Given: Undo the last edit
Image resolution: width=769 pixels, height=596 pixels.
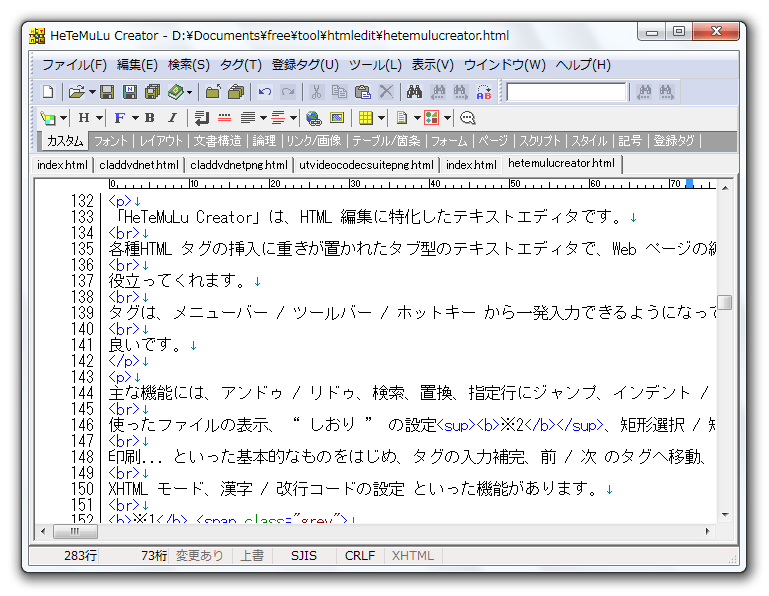Looking at the screenshot, I should [x=265, y=92].
